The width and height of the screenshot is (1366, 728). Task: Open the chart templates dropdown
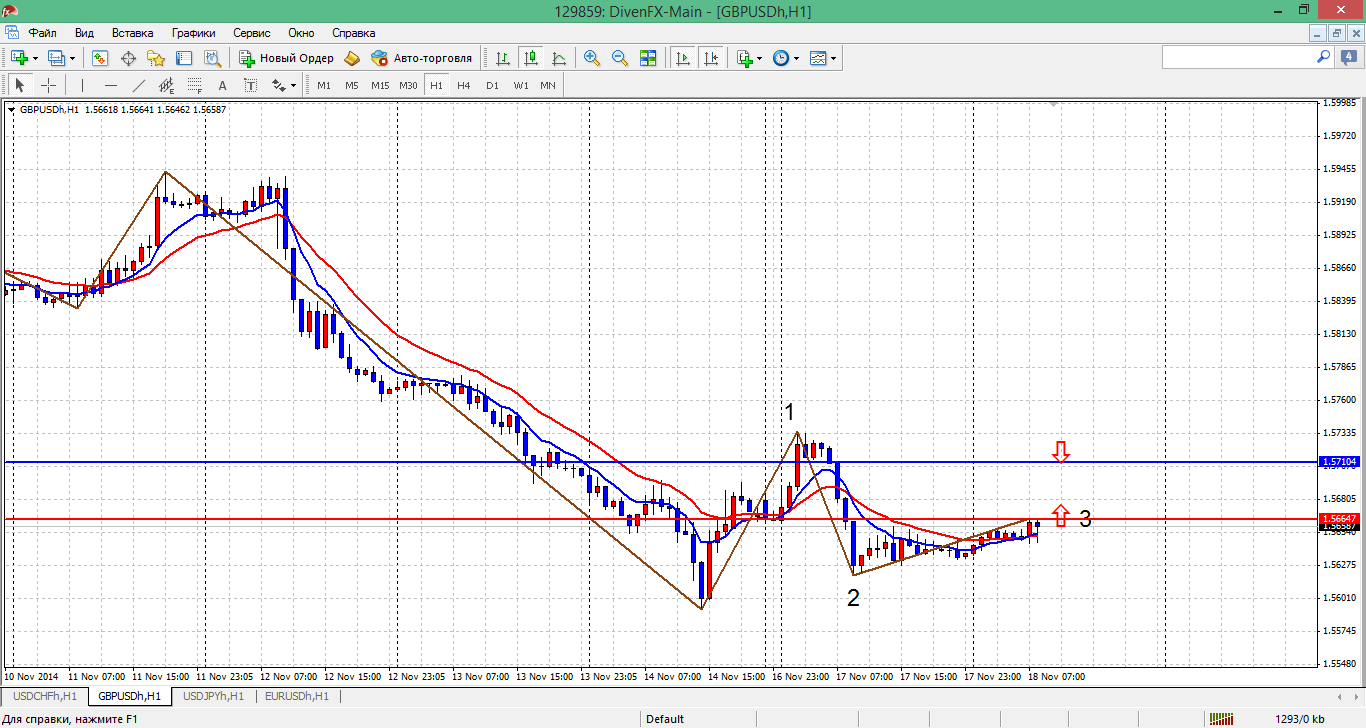(x=833, y=58)
